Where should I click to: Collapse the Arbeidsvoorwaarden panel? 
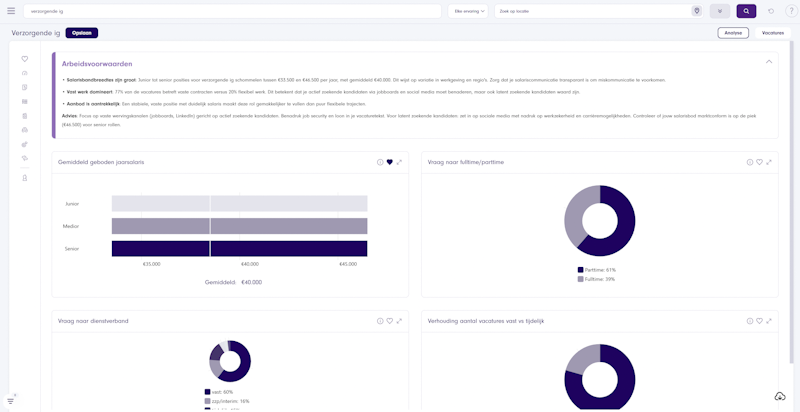(x=769, y=62)
